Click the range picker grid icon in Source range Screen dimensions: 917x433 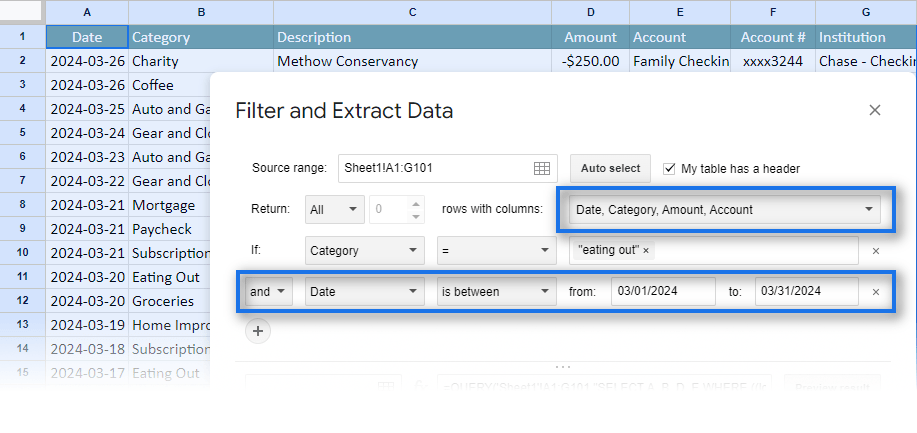tap(542, 169)
